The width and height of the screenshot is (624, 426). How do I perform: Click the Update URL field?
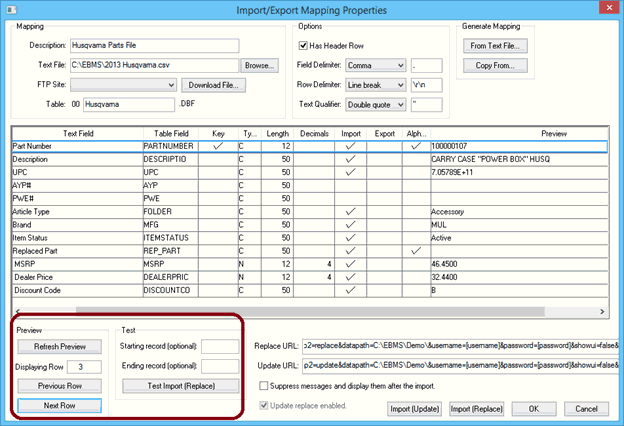(x=460, y=365)
